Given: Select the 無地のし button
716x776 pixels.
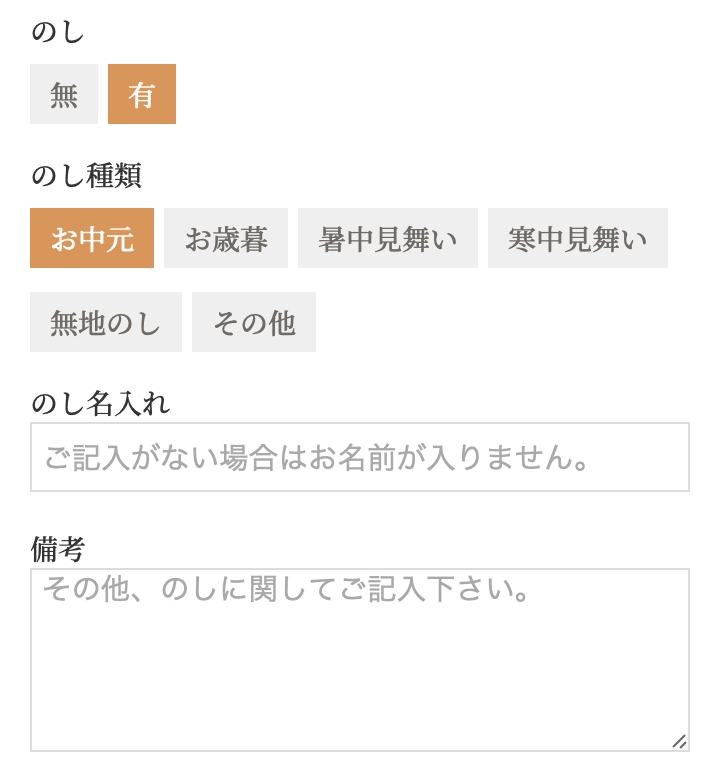Looking at the screenshot, I should (x=106, y=322).
